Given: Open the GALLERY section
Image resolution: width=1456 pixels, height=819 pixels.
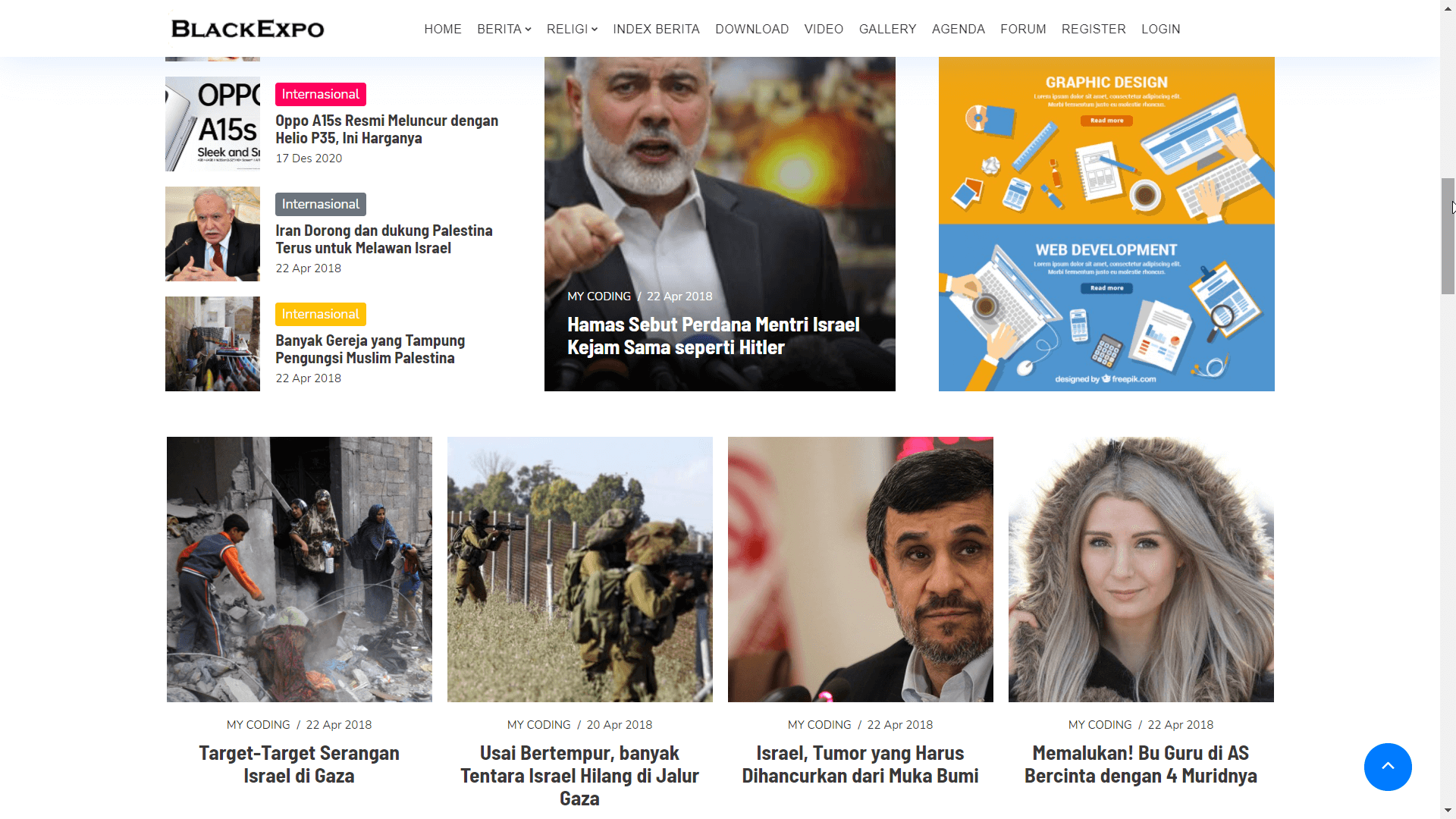Looking at the screenshot, I should click(887, 29).
